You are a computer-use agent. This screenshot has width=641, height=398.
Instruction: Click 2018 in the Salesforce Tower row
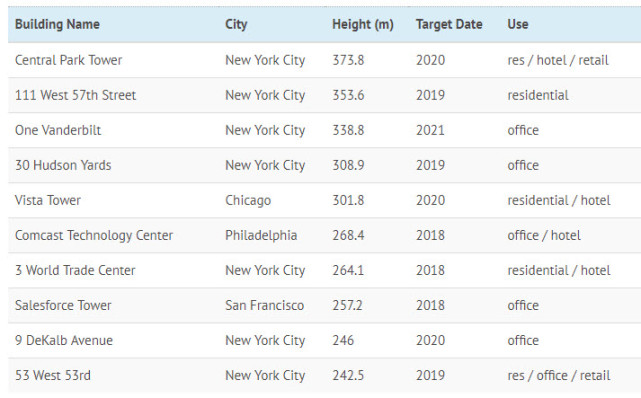click(x=430, y=305)
